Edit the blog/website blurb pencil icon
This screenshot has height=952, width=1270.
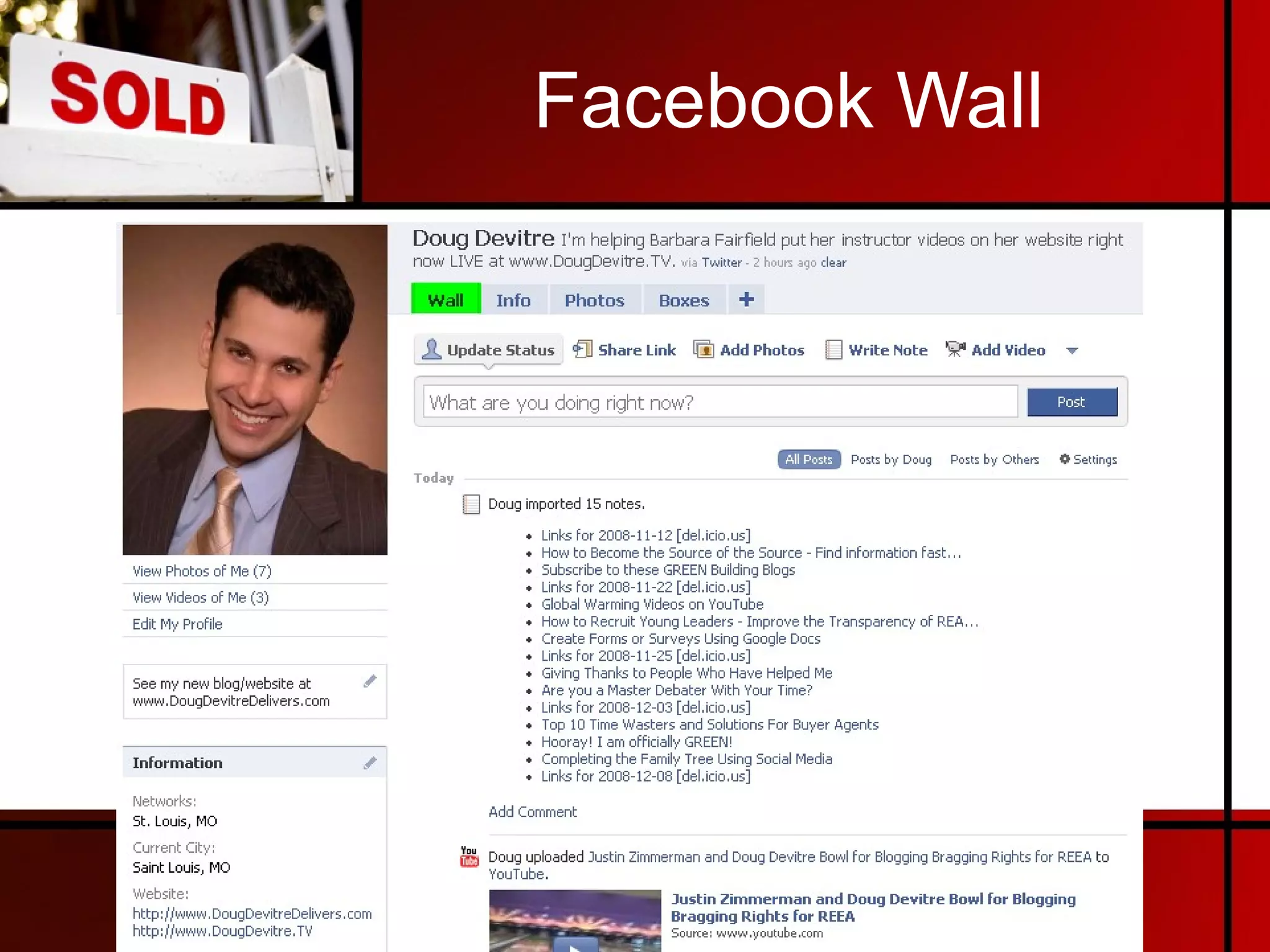click(x=370, y=681)
